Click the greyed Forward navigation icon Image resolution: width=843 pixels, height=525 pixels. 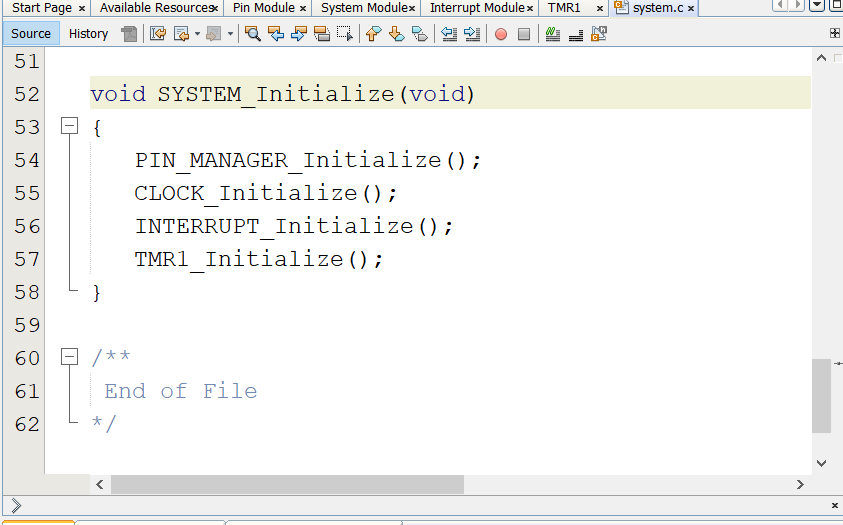(x=213, y=34)
